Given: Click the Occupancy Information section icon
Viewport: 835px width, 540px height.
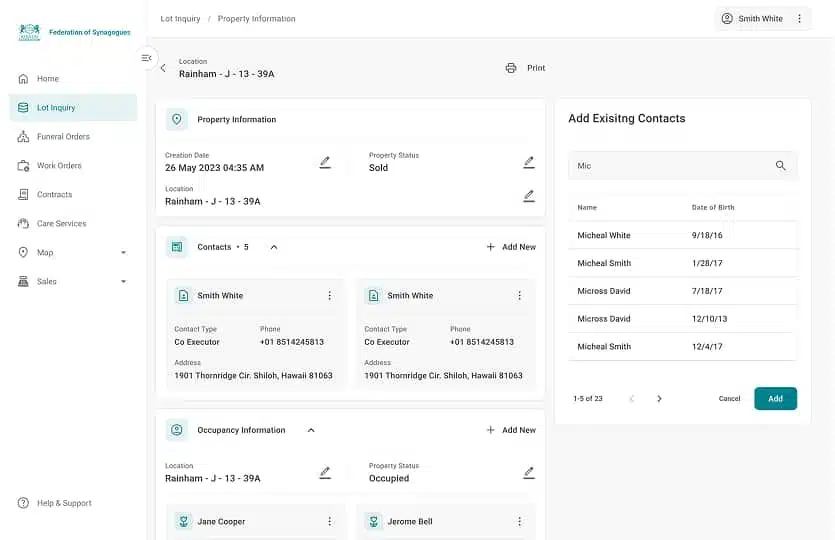Looking at the screenshot, I should pos(177,430).
